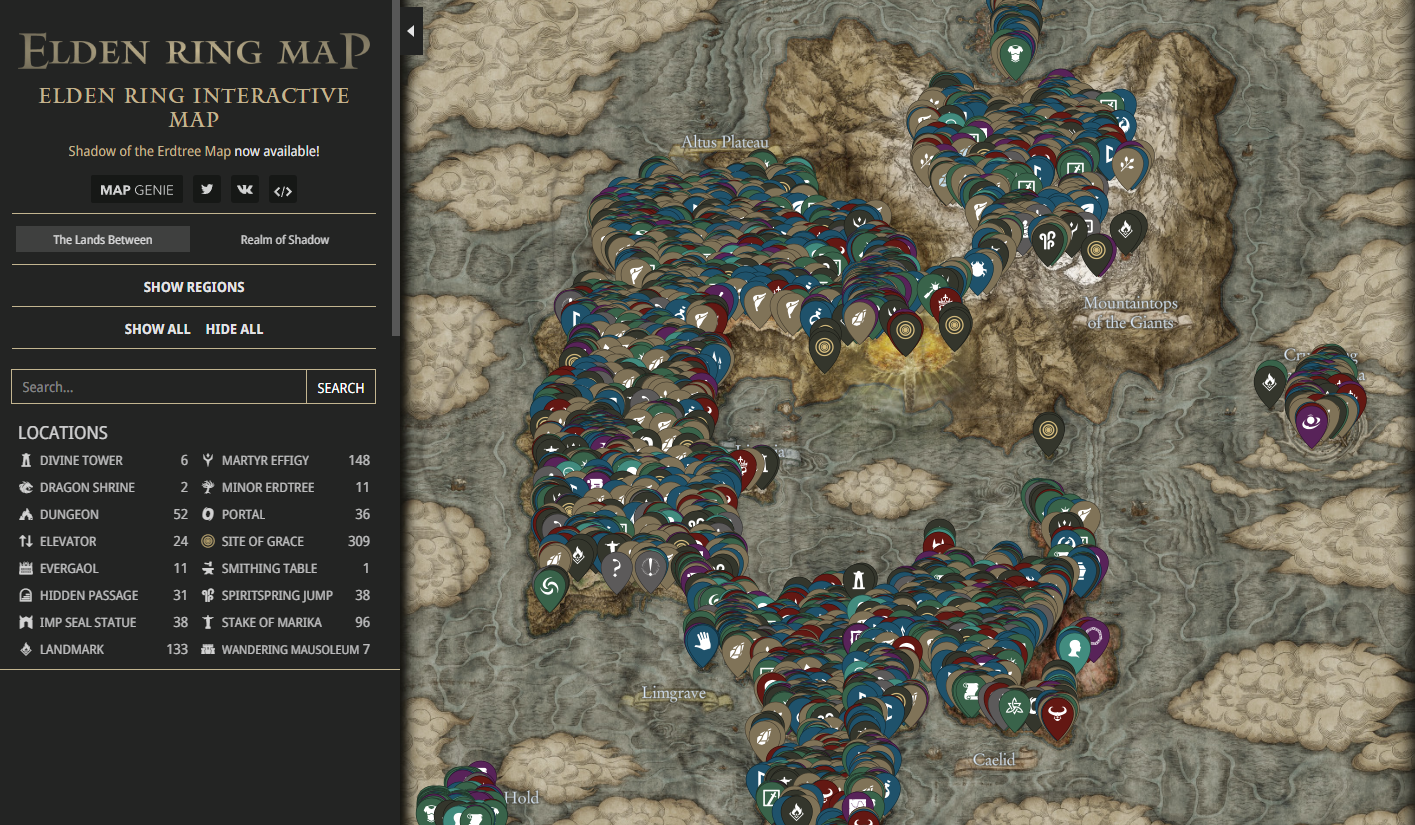Click the flame marker at the bottom edge below Limgrave

click(797, 809)
